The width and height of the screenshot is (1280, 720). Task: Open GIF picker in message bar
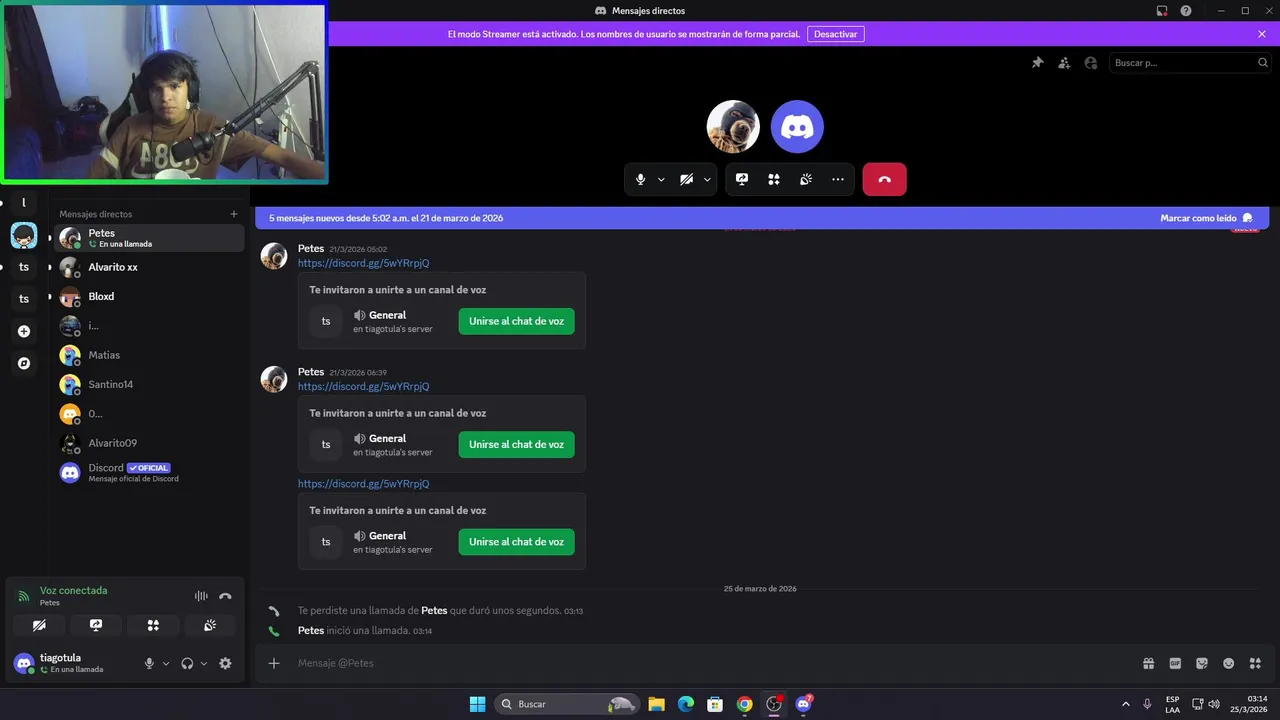[x=1175, y=663]
